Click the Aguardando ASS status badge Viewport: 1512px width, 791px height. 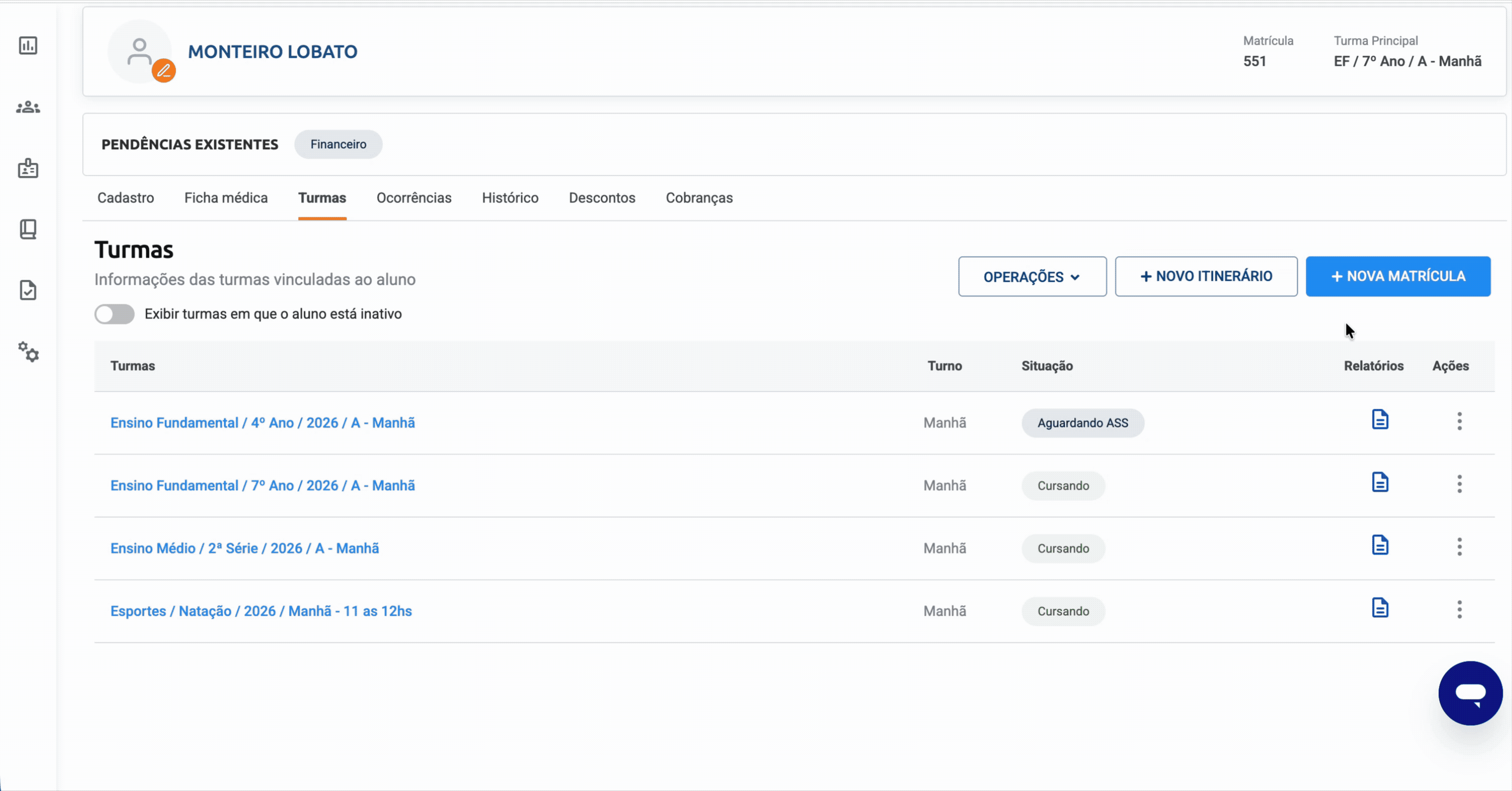tap(1083, 423)
